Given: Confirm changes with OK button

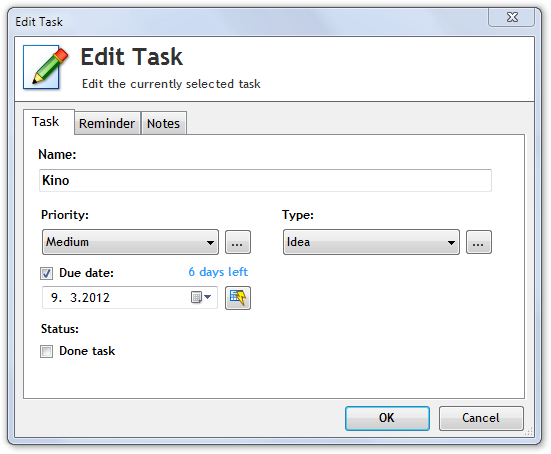Looking at the screenshot, I should [387, 418].
